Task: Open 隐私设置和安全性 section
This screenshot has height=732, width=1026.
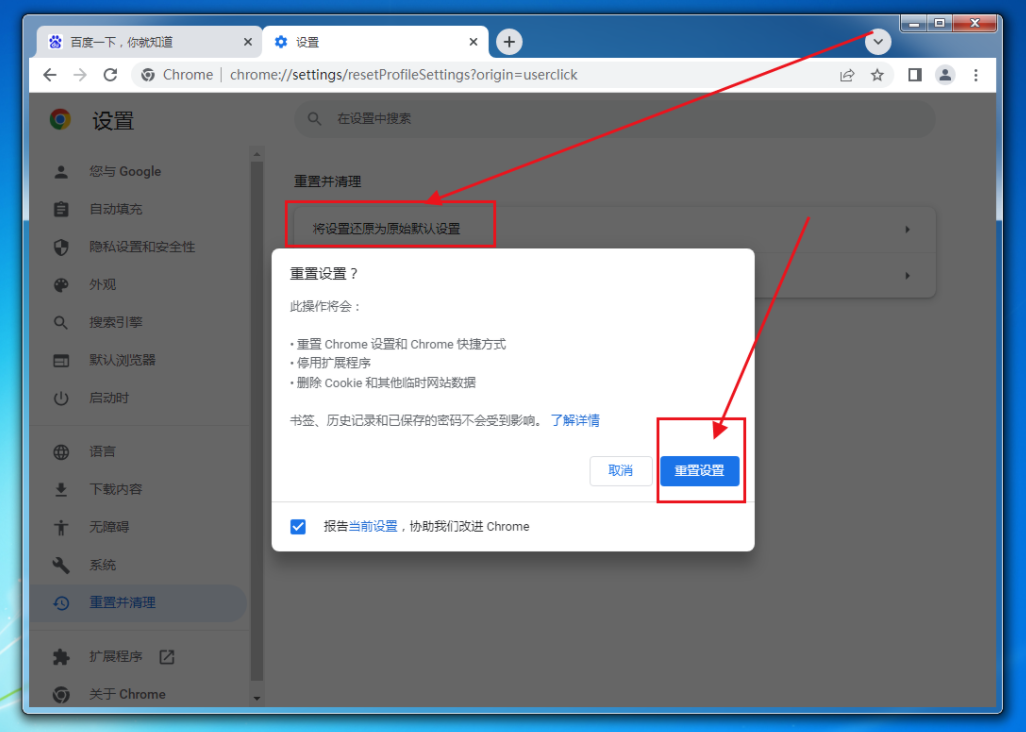Action: pos(139,247)
